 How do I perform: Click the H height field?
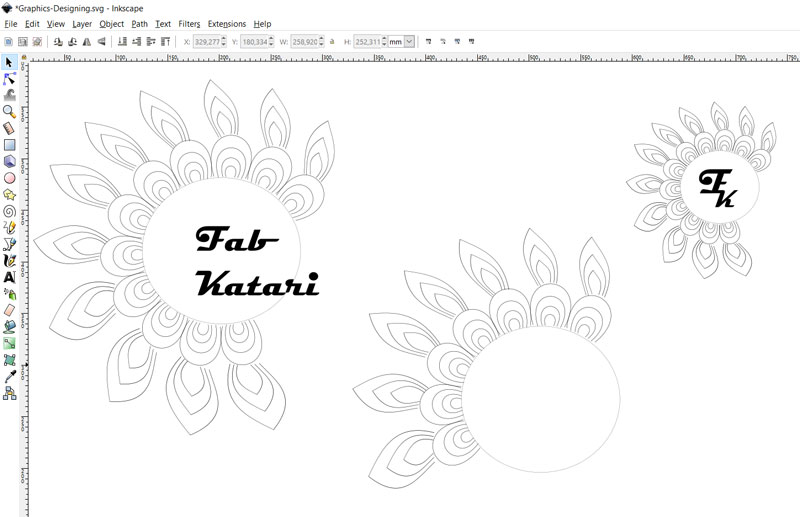(x=367, y=41)
